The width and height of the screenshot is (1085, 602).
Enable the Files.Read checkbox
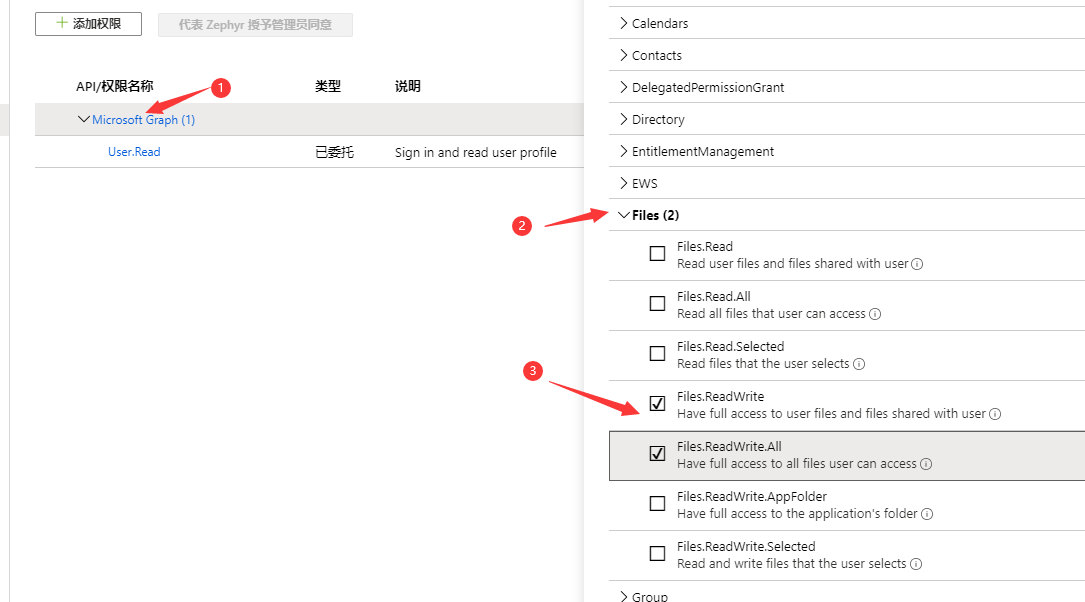(x=657, y=254)
